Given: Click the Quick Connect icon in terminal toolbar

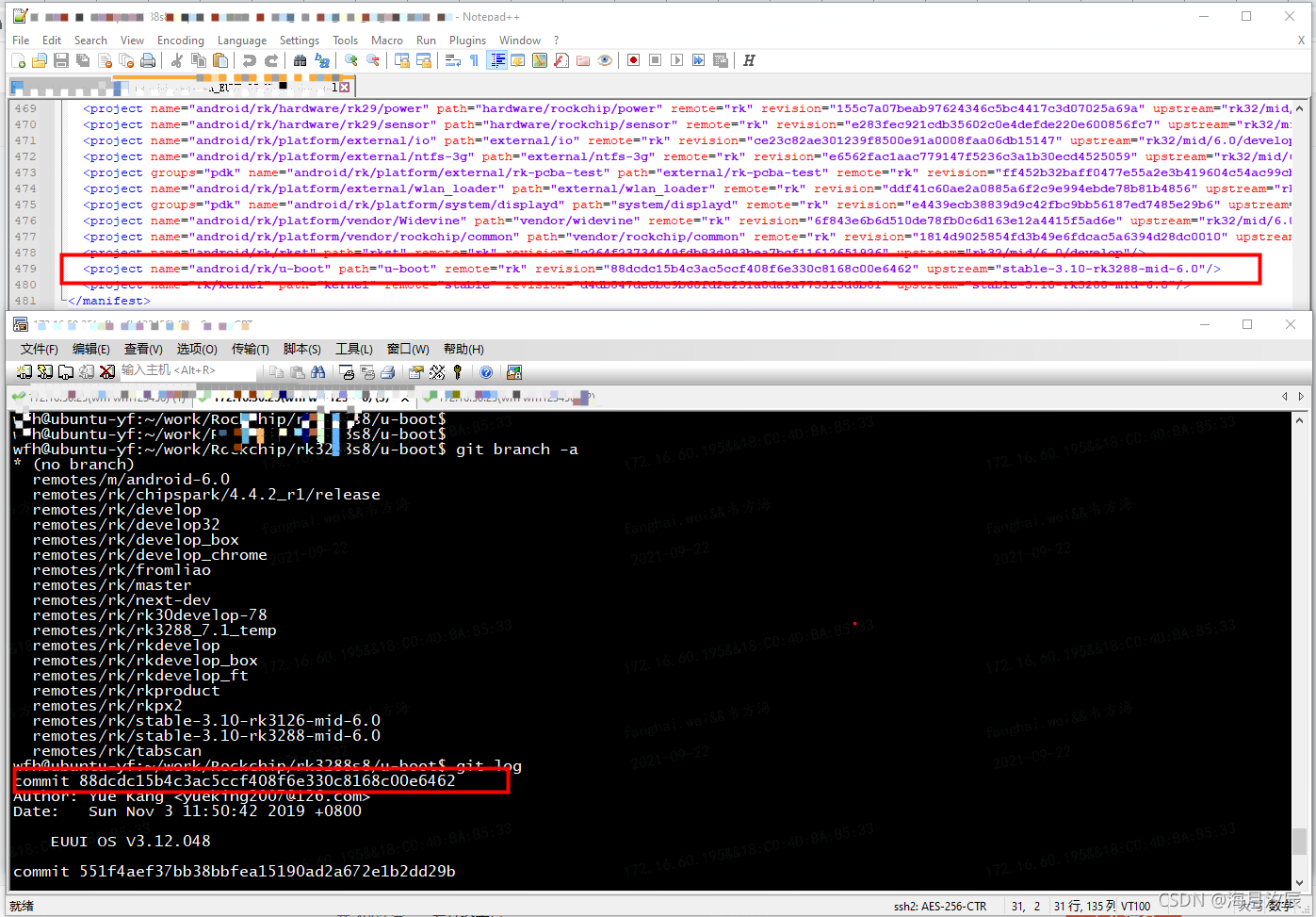Looking at the screenshot, I should click(45, 372).
